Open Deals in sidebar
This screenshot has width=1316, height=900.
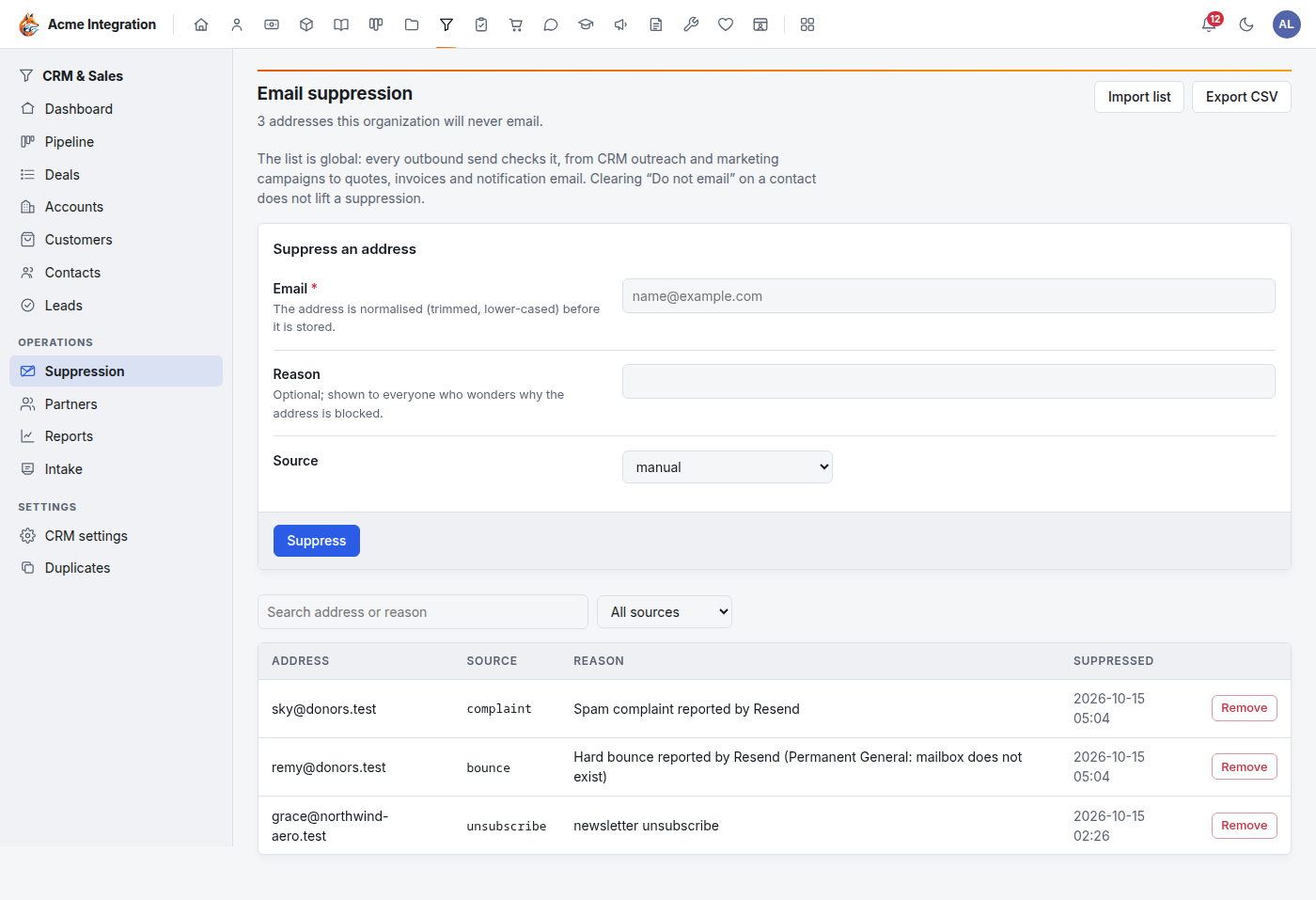[116, 175]
